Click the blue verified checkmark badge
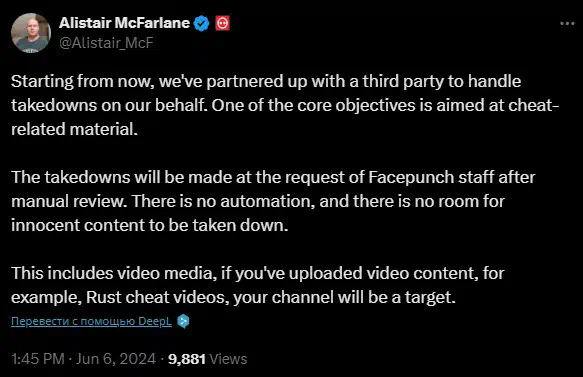Image resolution: width=583 pixels, height=377 pixels. [202, 23]
